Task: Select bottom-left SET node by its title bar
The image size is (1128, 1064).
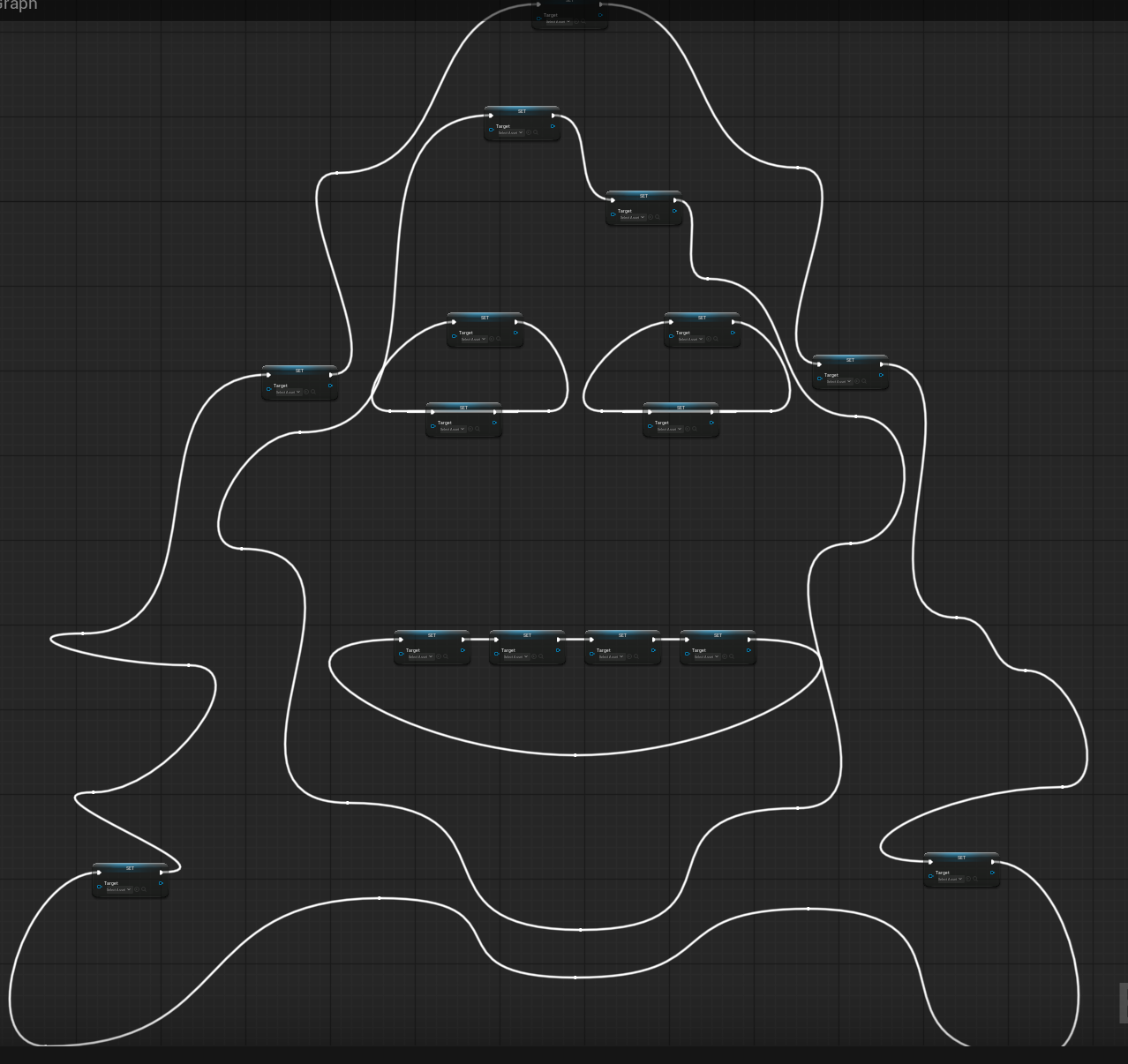Action: coord(130,868)
